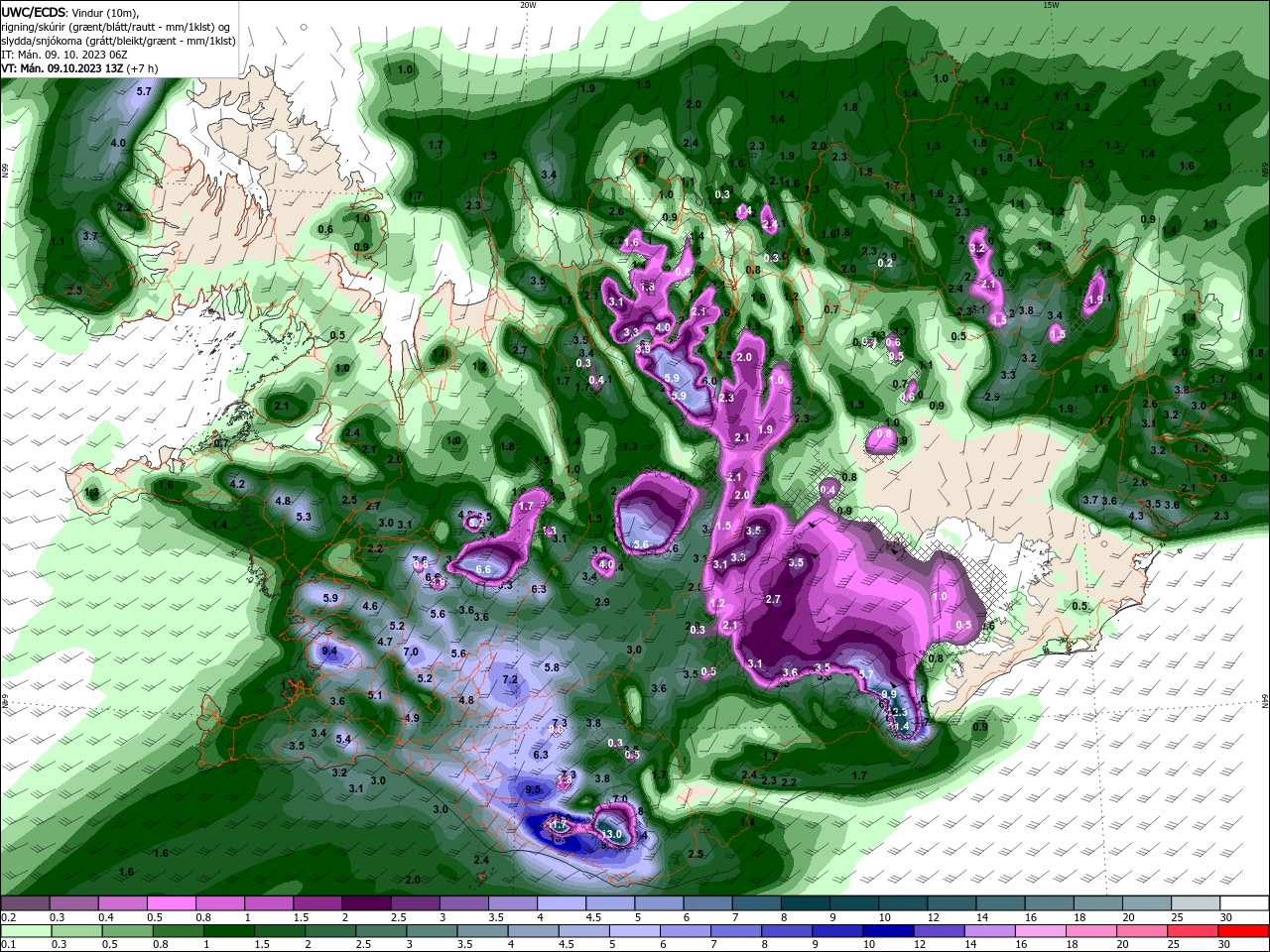The image size is (1270, 952).
Task: Click the 9.4 precipitation value on the map
Action: (x=330, y=652)
